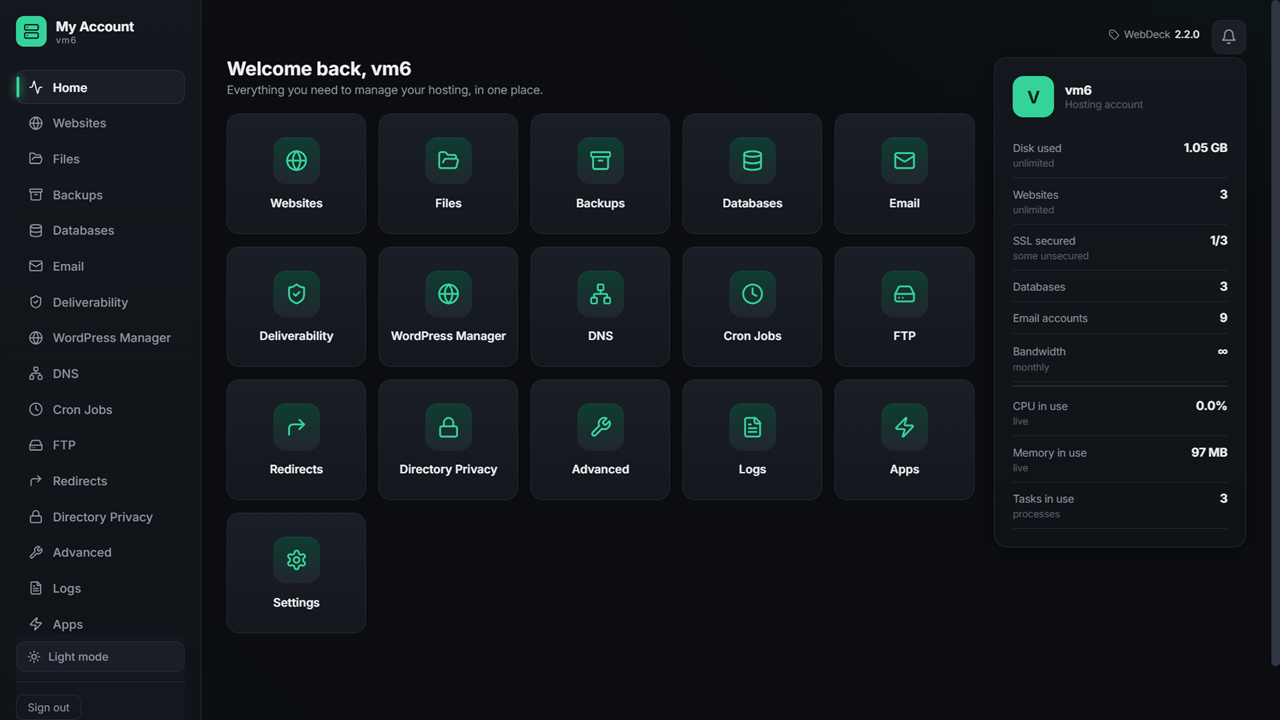Go to Websites in the sidebar
1280x720 pixels.
click(x=100, y=123)
